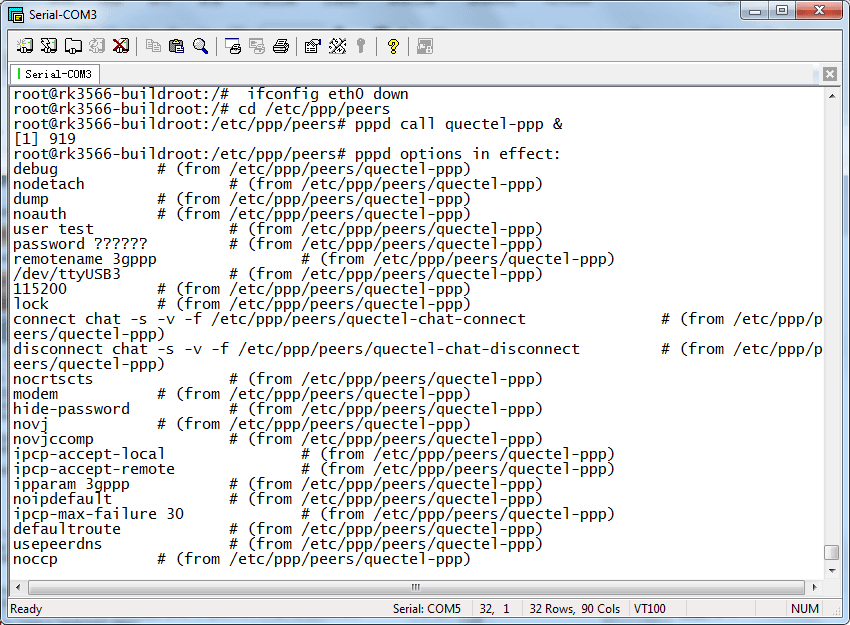Viewport: 850px width, 625px height.
Task: Copy the selected terminal text
Action: click(154, 45)
